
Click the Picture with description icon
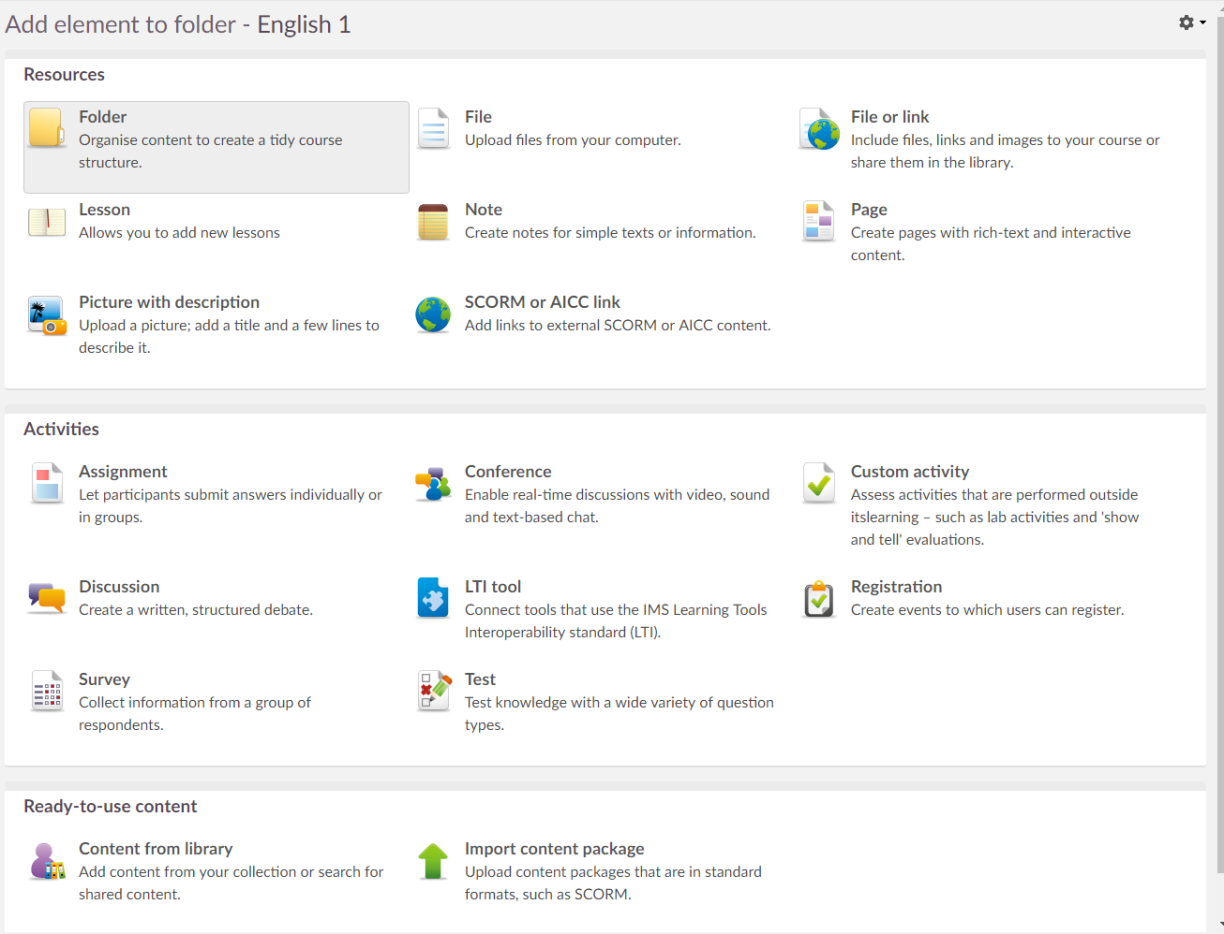47,315
